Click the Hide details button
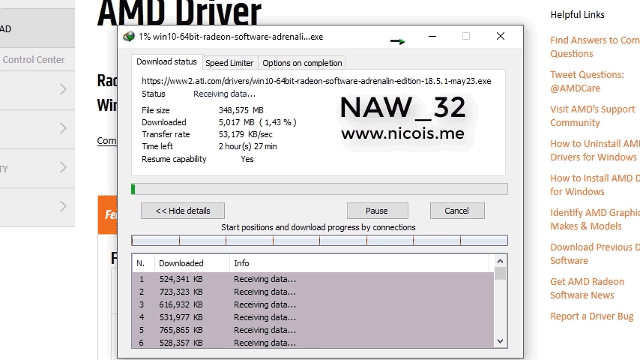This screenshot has height=360, width=640. (183, 211)
